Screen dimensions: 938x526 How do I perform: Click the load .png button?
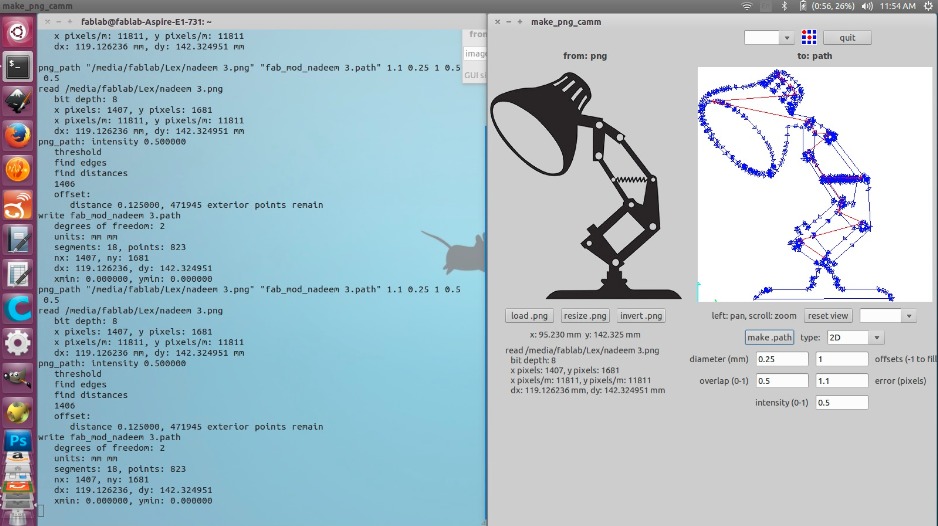click(529, 316)
